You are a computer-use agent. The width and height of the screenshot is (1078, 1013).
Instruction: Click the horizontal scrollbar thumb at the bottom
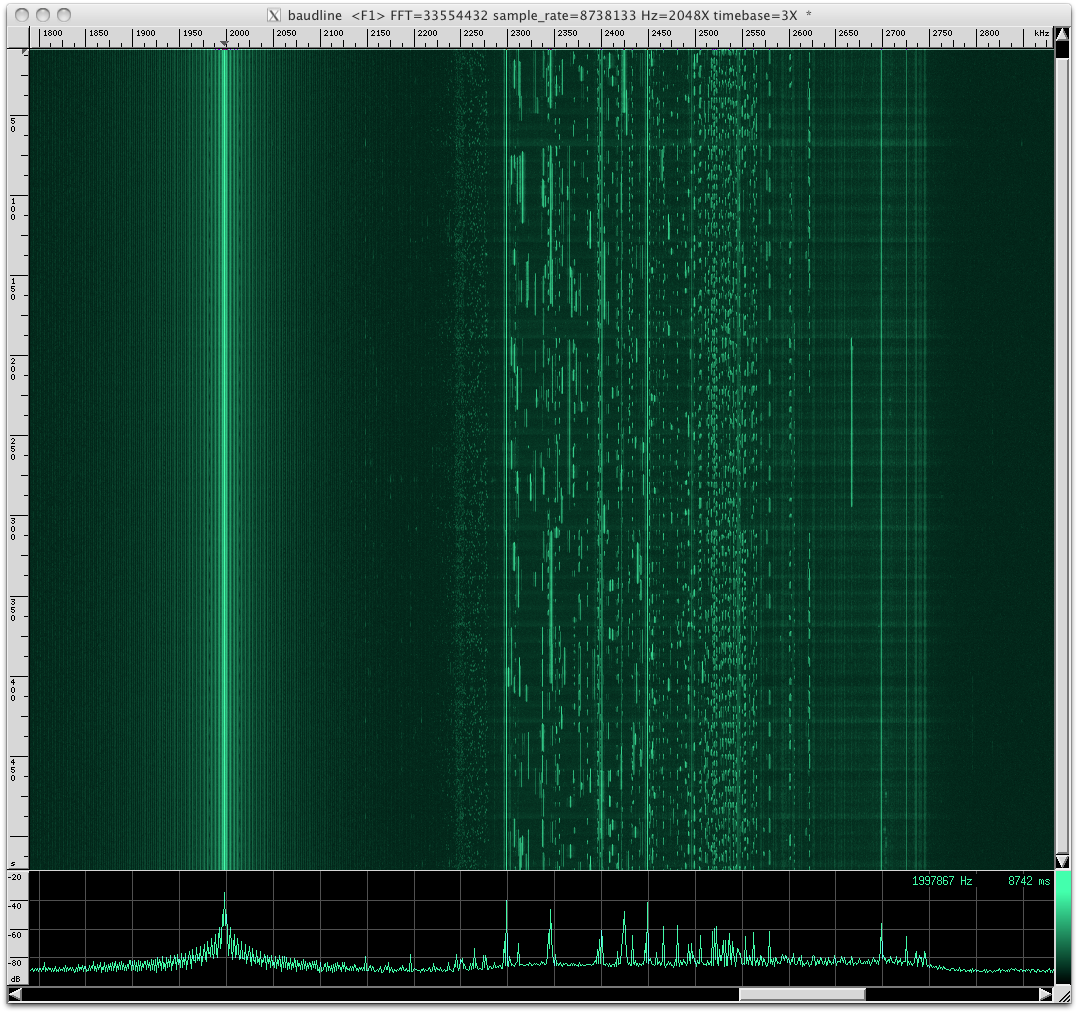[800, 995]
